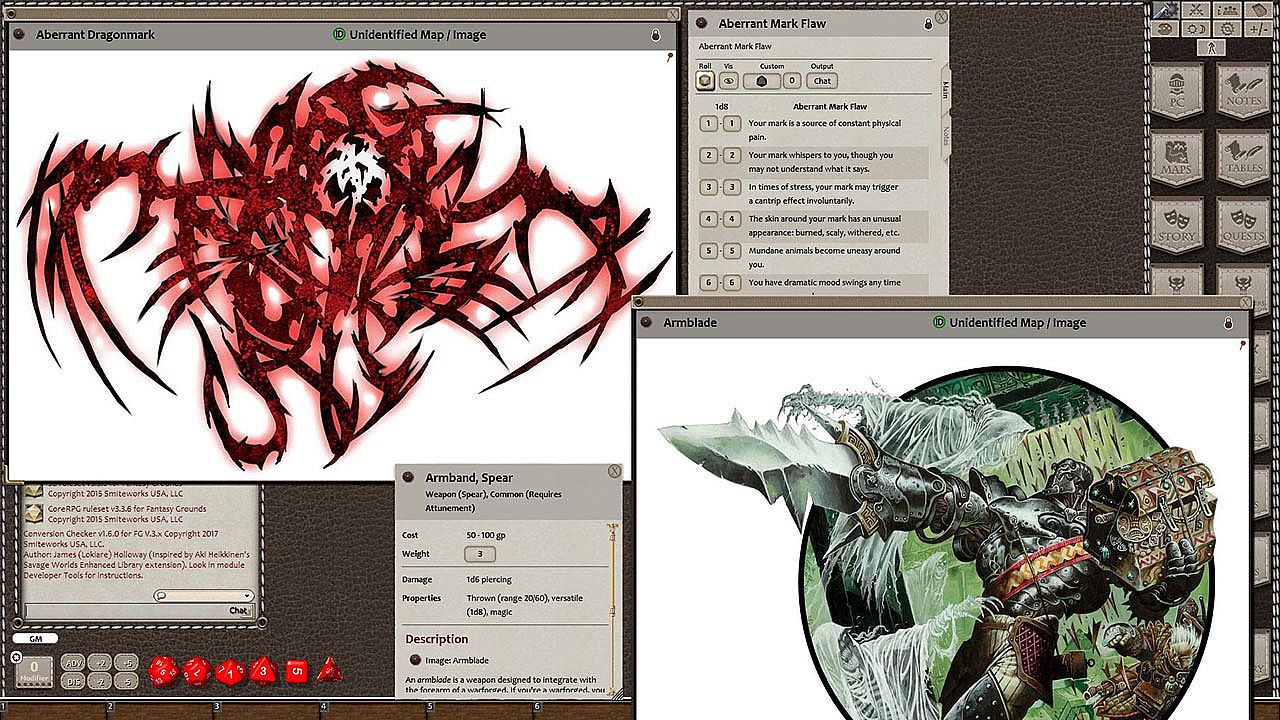Open the chat mode dropdown above chat entry
1280x720 pixels.
coord(203,595)
